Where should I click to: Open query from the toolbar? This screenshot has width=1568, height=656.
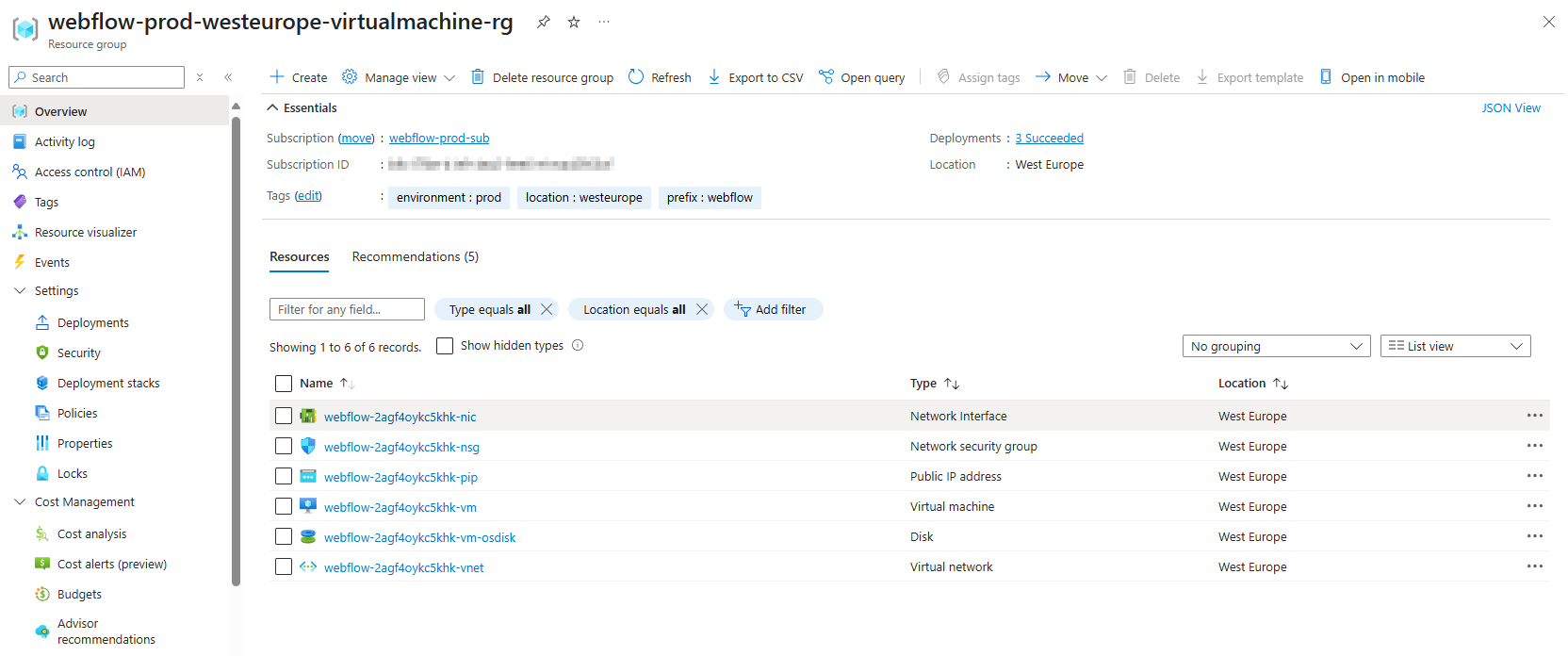(861, 77)
